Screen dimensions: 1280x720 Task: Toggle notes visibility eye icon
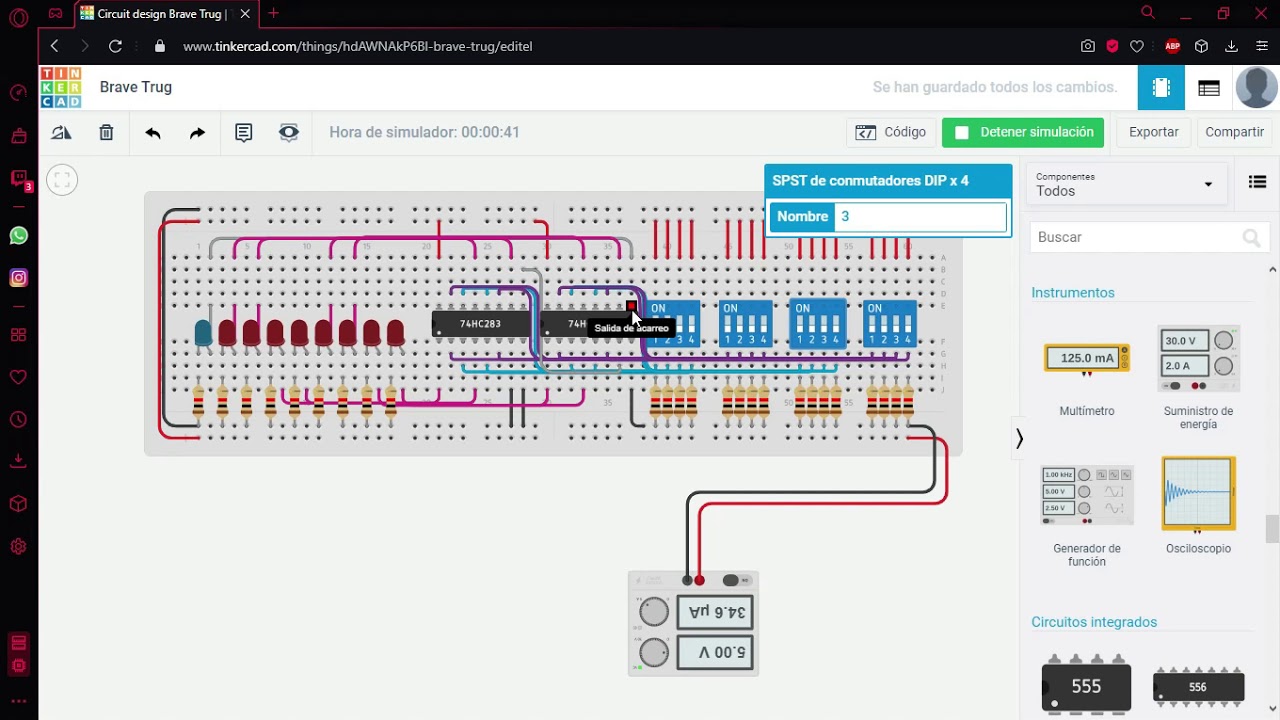tap(289, 132)
